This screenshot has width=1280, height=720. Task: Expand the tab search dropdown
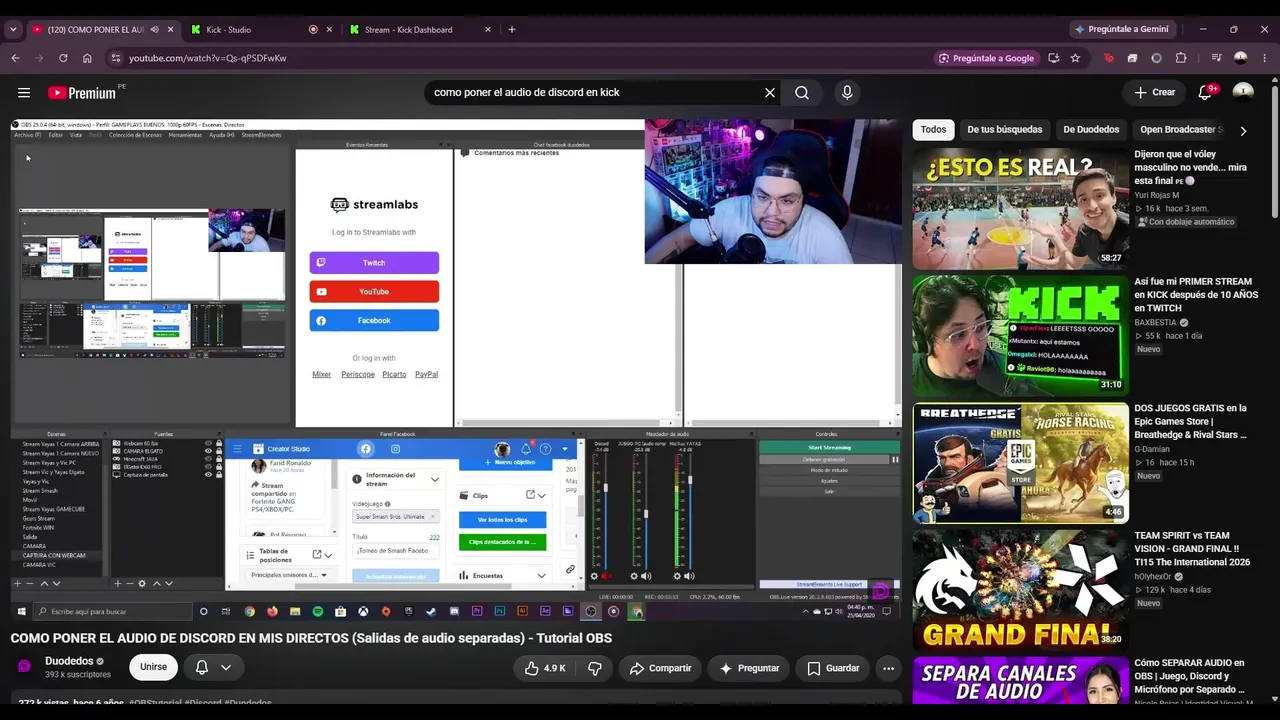tap(13, 30)
